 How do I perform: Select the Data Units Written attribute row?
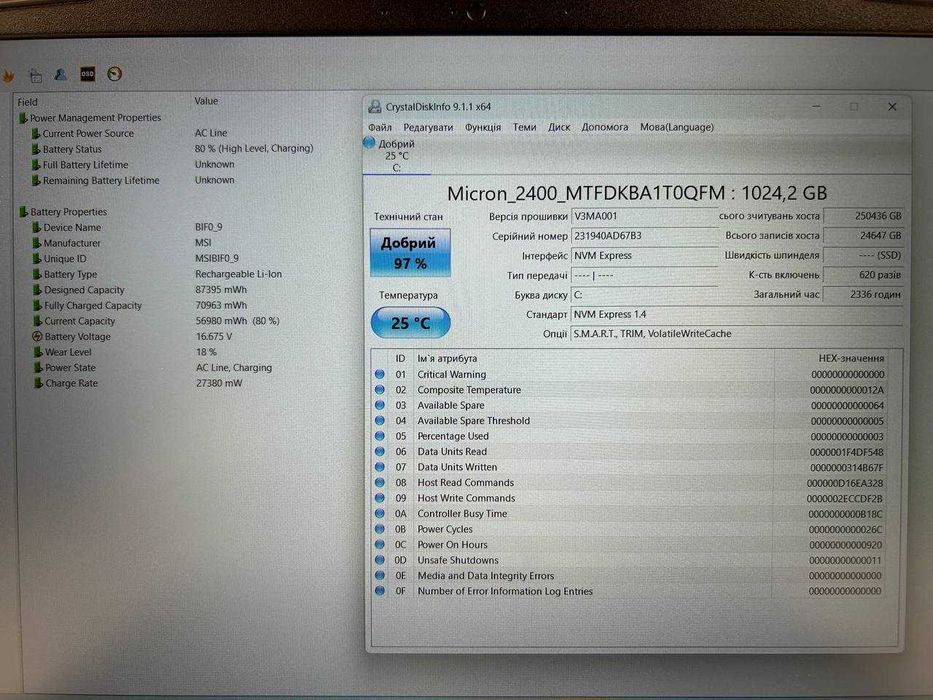(631, 467)
